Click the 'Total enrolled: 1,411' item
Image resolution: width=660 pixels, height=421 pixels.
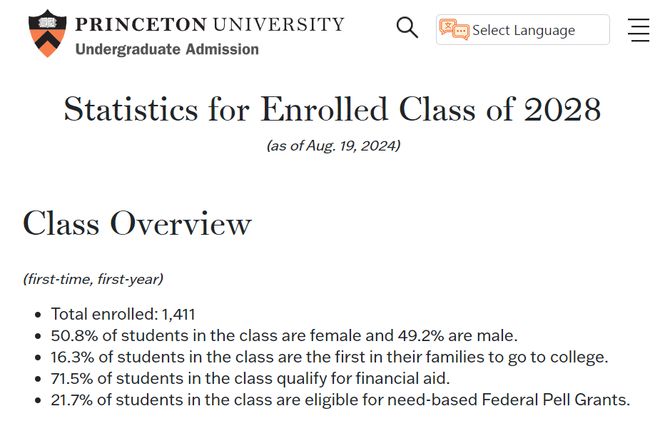(123, 314)
